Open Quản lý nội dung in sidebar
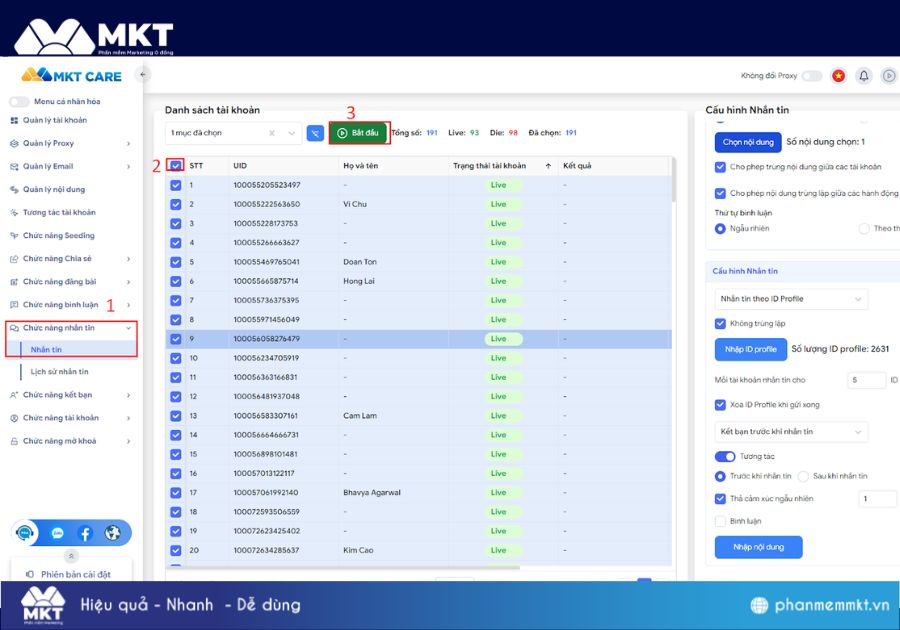Viewport: 900px width, 630px height. 54,189
